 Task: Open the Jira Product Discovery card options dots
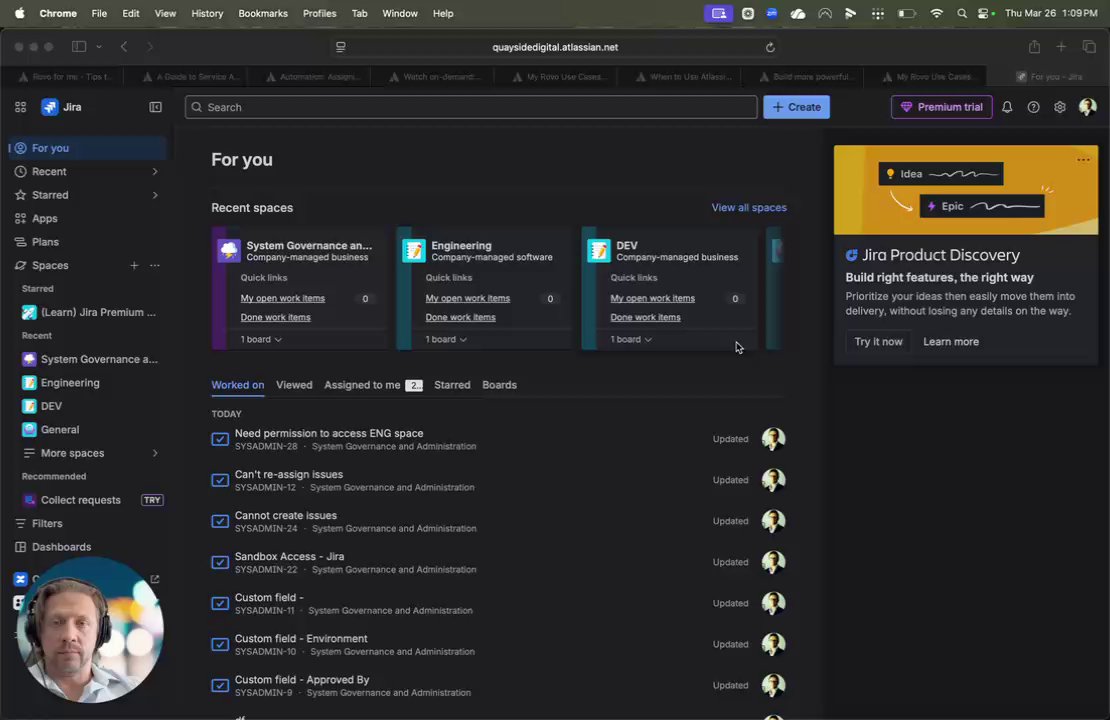tap(1083, 159)
